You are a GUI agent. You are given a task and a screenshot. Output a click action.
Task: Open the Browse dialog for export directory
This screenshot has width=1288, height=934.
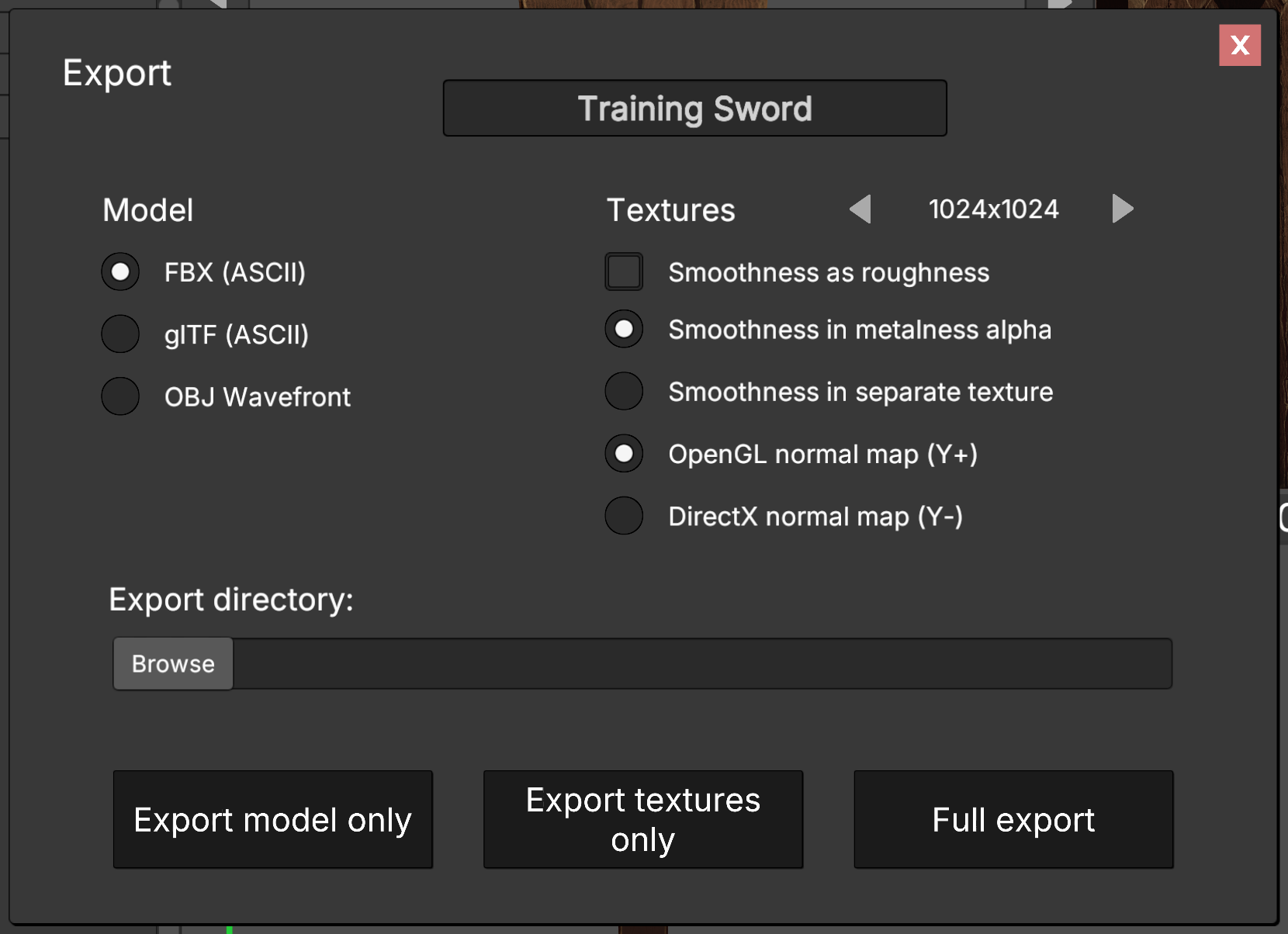tap(172, 663)
